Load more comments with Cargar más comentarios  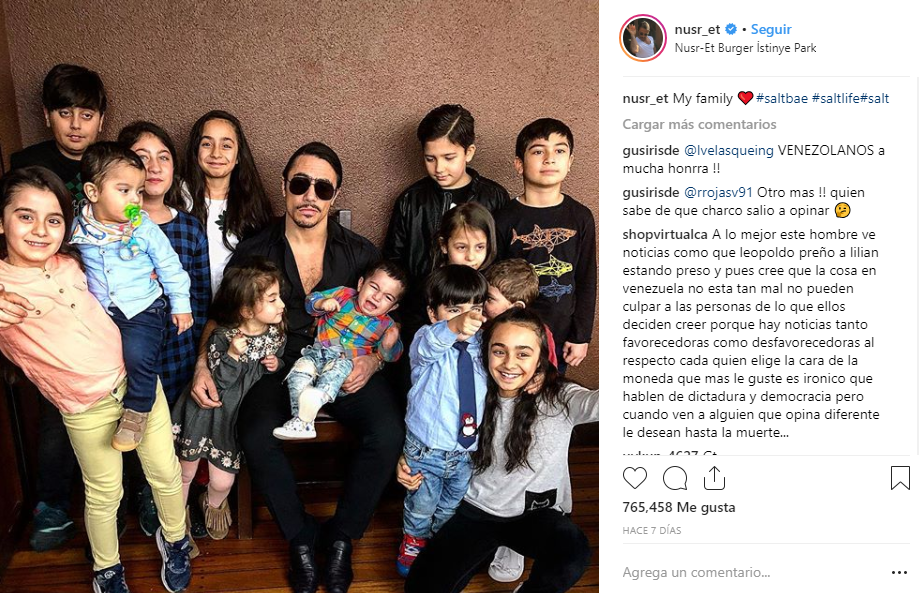(699, 124)
